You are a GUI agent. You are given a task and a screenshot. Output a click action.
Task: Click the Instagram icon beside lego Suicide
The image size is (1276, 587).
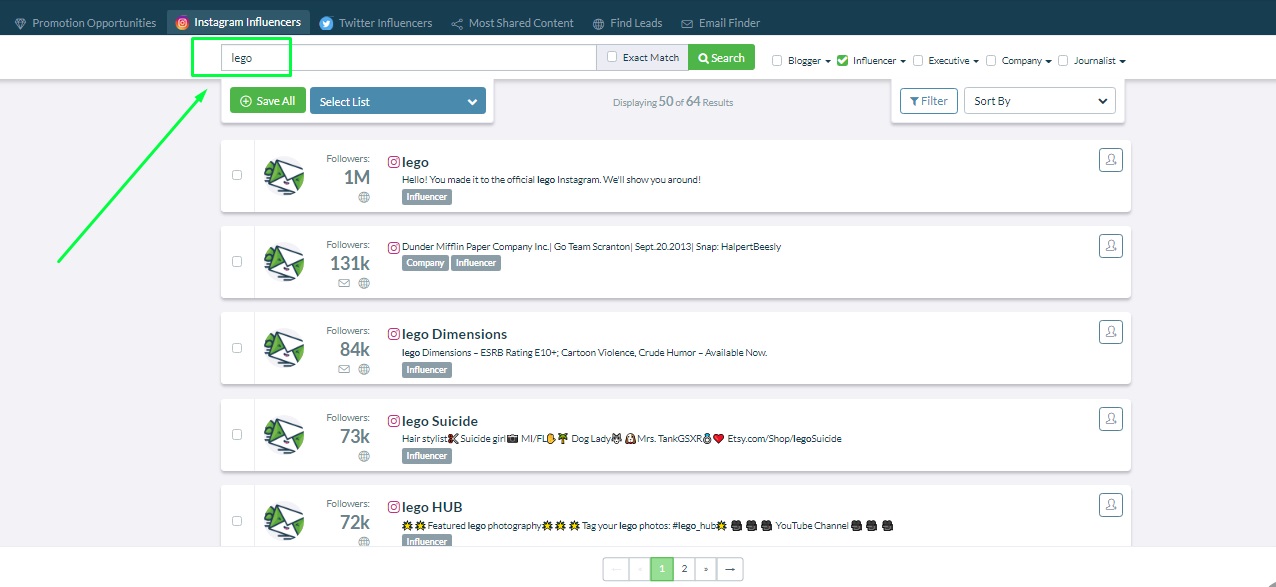tap(394, 421)
